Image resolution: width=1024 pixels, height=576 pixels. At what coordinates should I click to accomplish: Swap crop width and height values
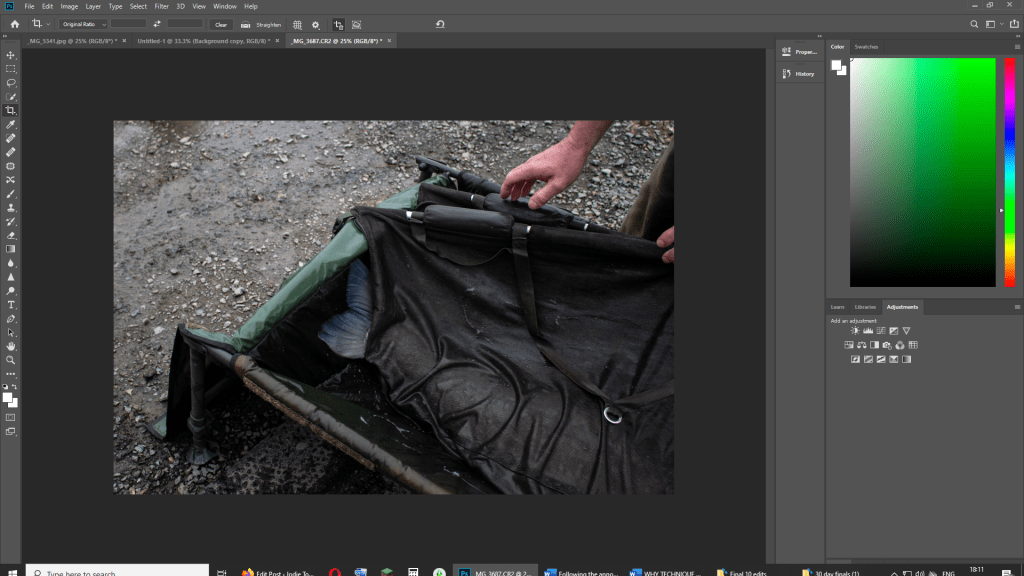[157, 24]
